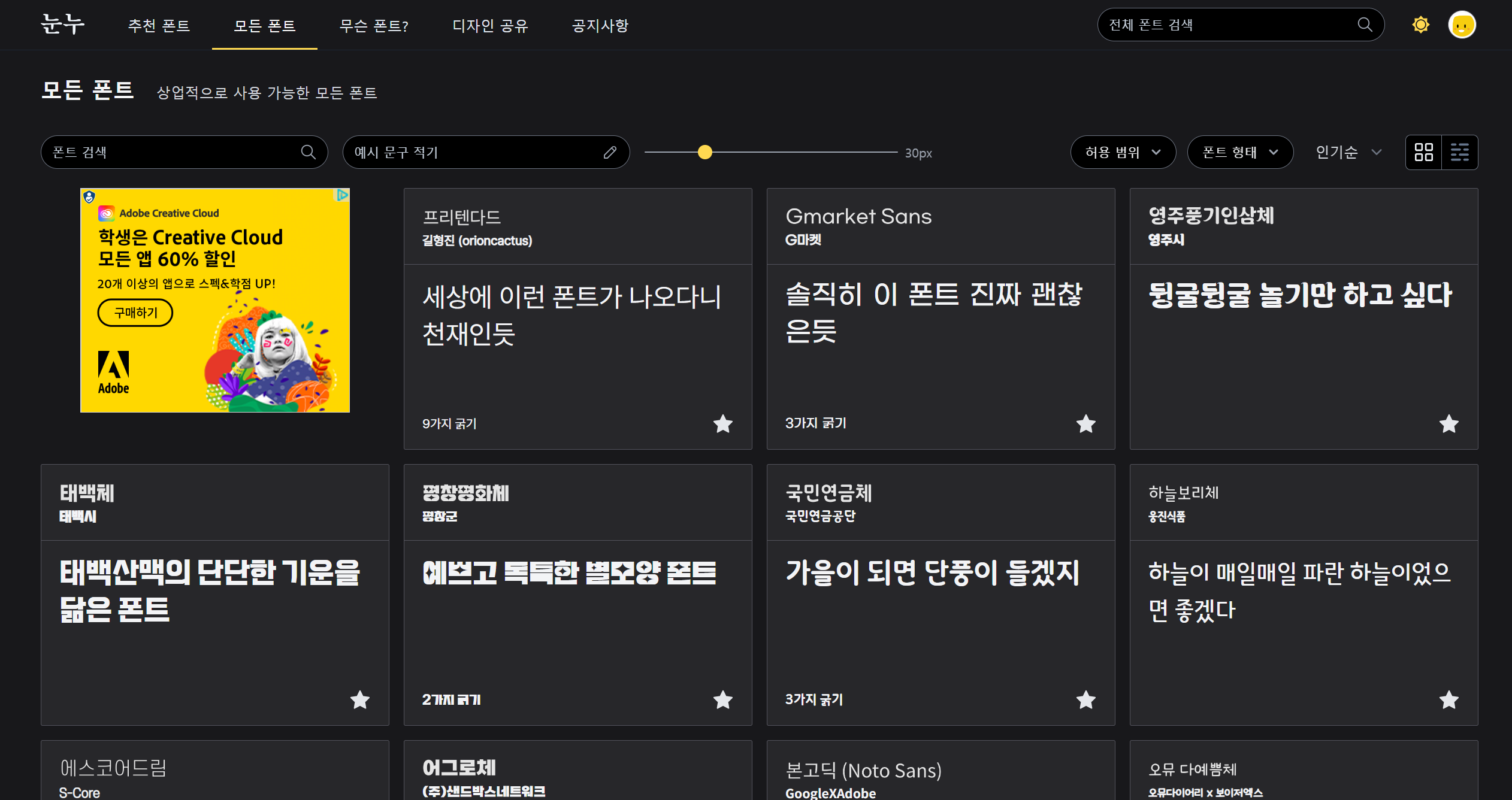Select the 모든 폰트 tab
This screenshot has width=1512, height=800.
pos(264,26)
